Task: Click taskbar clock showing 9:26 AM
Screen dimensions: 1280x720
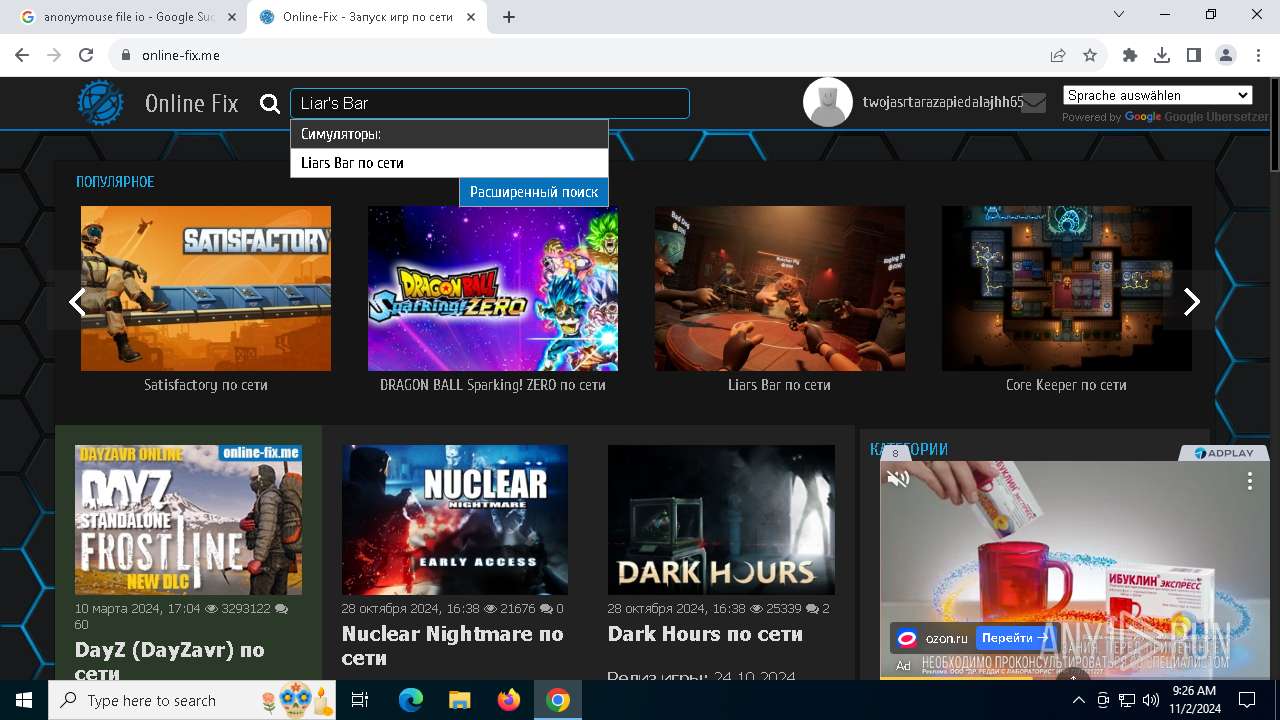Action: coord(1194,700)
